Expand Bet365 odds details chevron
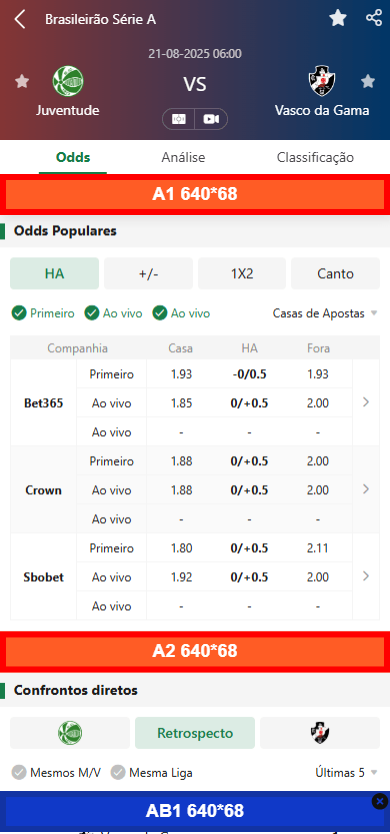 [366, 403]
